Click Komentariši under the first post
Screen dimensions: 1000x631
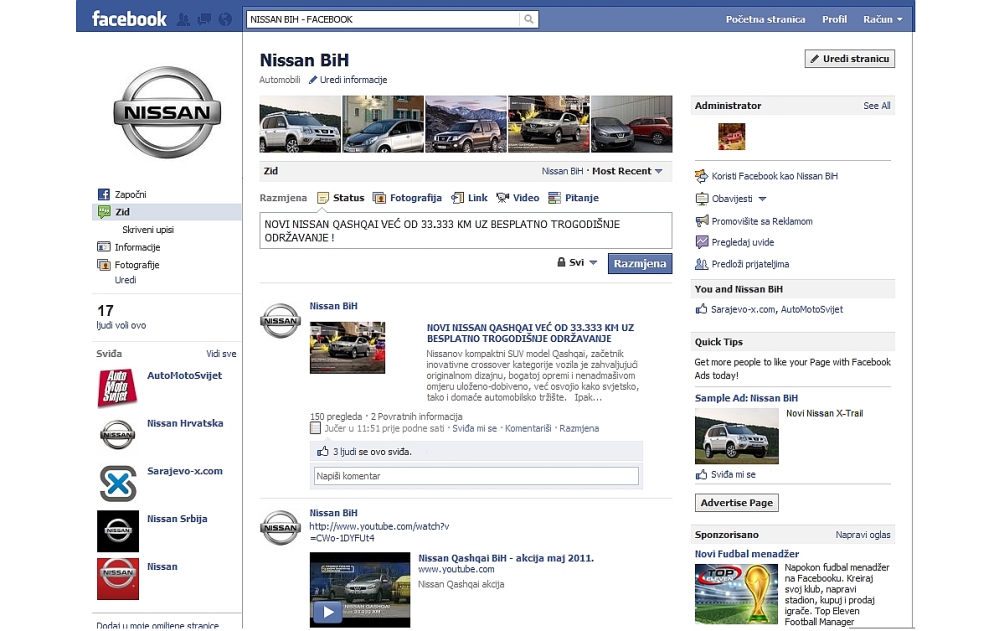(528, 429)
